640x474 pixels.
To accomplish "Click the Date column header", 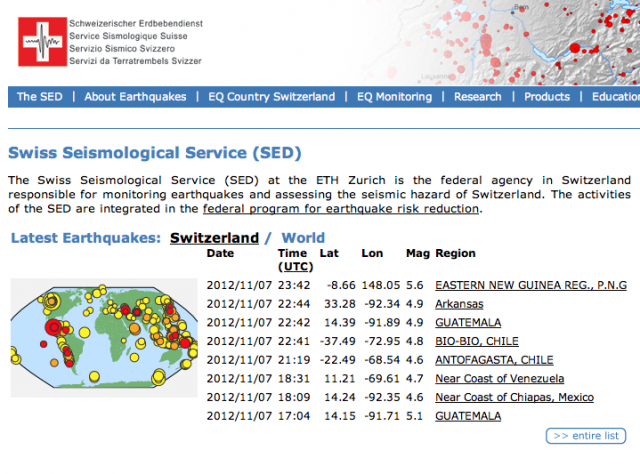I will (220, 253).
